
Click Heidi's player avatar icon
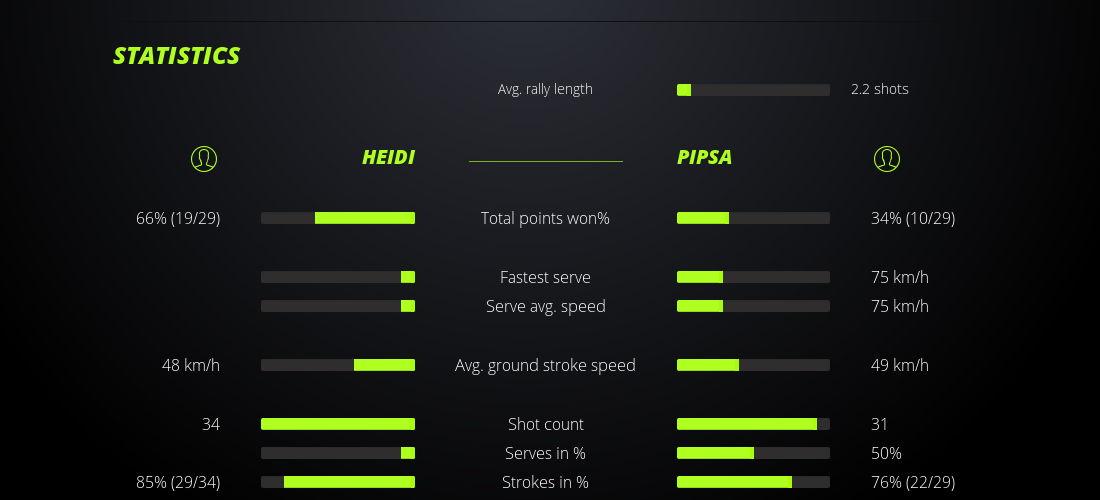tap(203, 158)
